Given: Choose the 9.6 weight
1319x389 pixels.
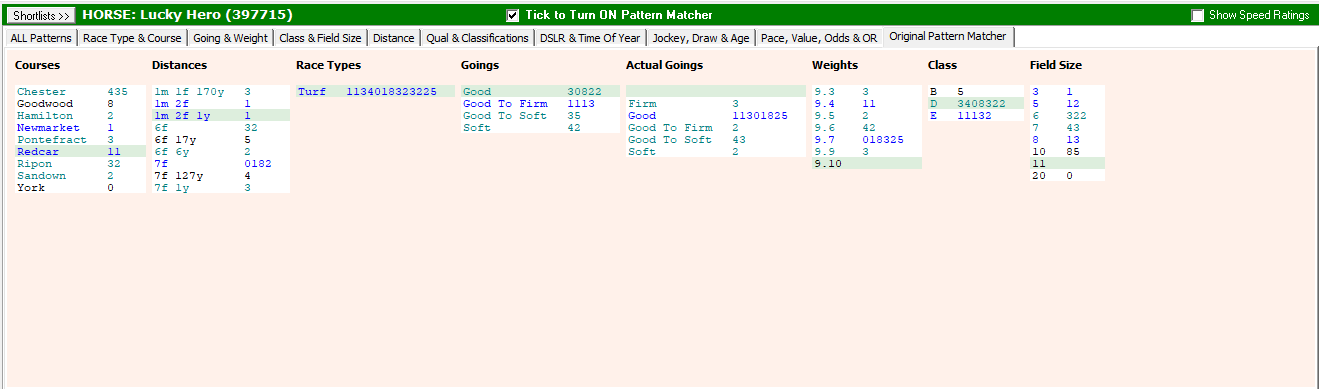Looking at the screenshot, I should click(867, 128).
